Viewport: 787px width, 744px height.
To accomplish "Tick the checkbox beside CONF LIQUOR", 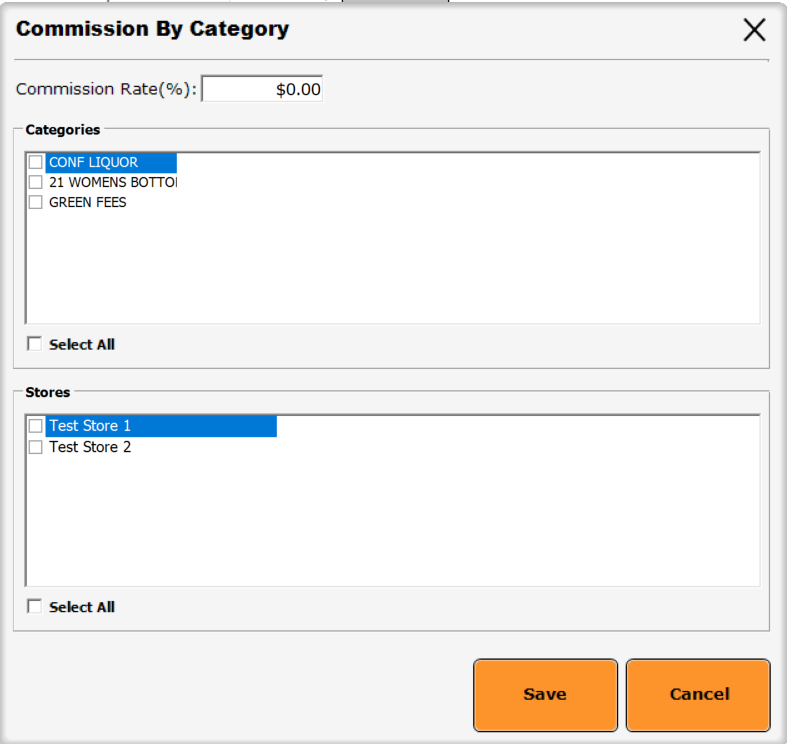I will (36, 162).
